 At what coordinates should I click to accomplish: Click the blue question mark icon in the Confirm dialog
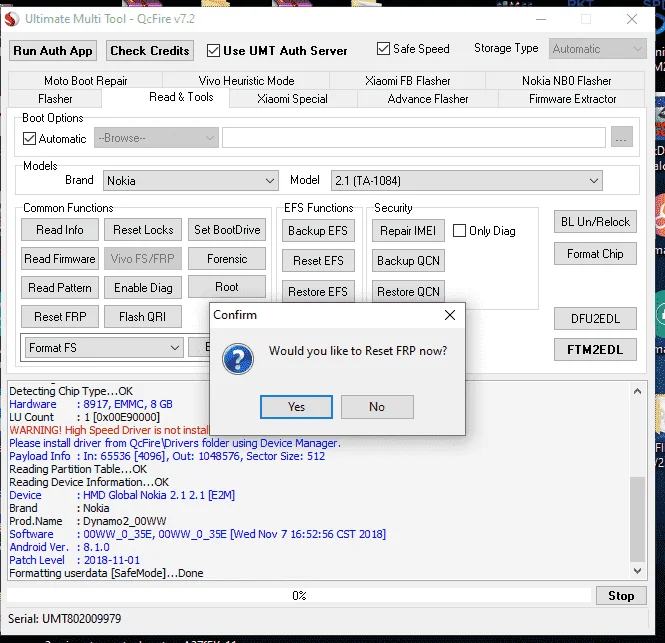point(238,359)
